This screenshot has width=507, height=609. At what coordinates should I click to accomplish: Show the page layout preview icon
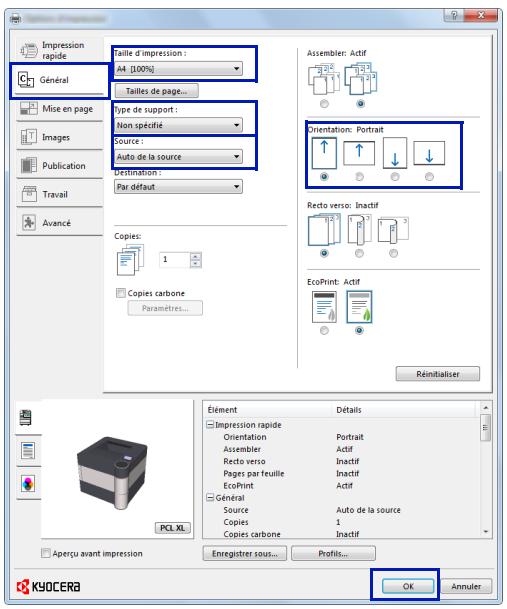coord(28,451)
